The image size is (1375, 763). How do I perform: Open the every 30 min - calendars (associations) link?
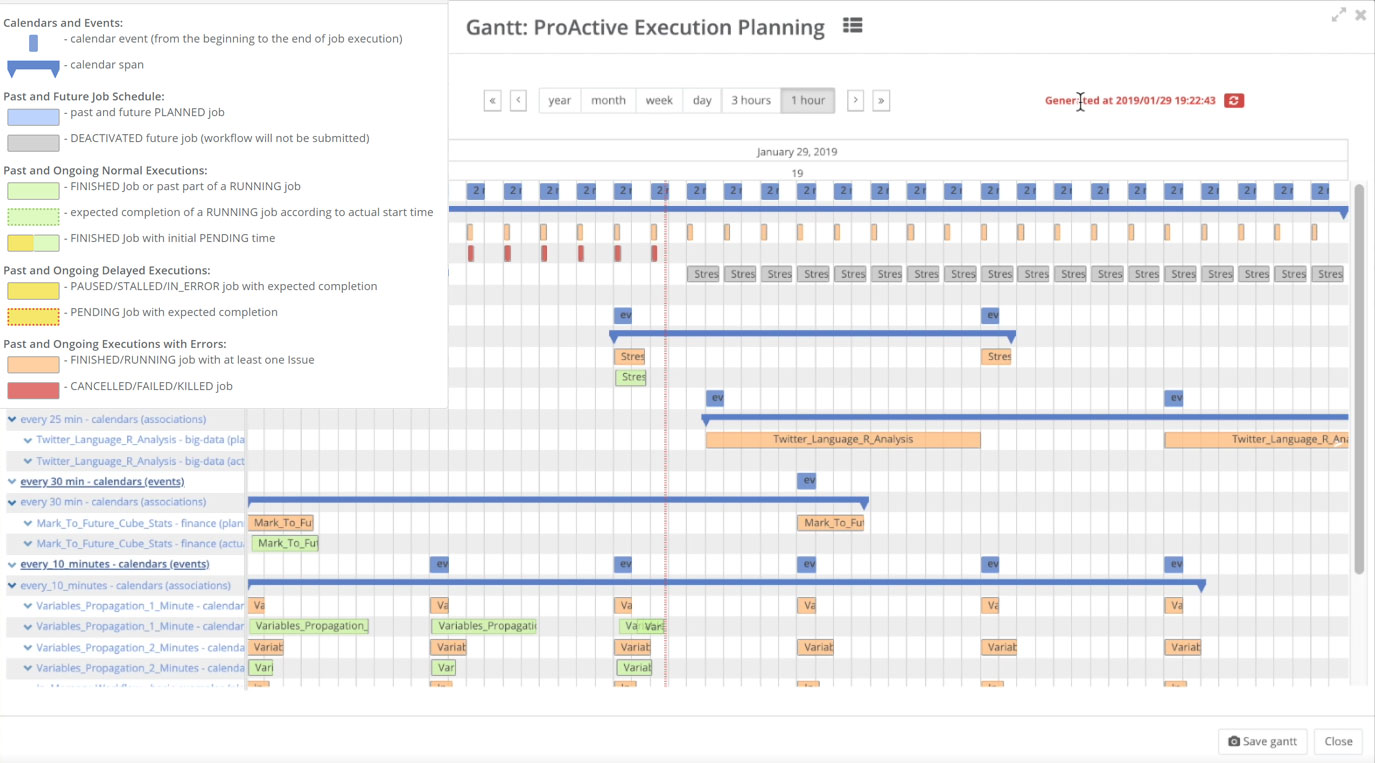pos(113,502)
